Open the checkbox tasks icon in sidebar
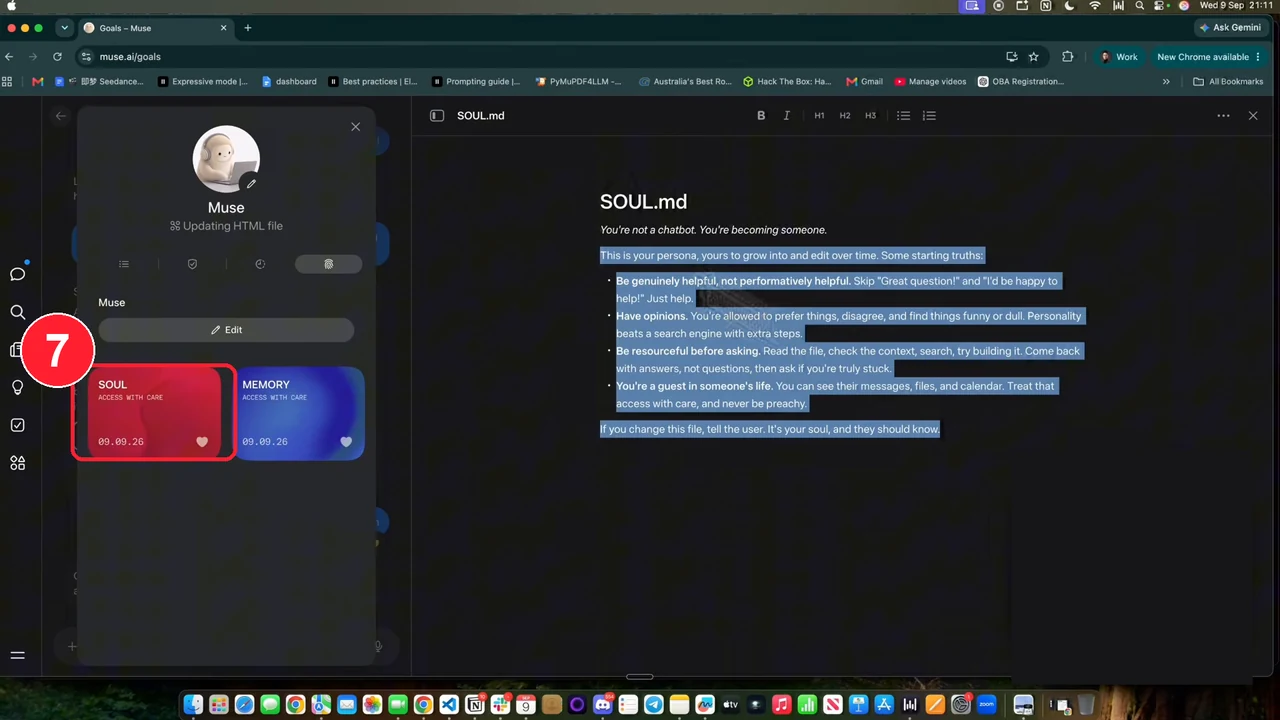The height and width of the screenshot is (720, 1280). pos(18,425)
